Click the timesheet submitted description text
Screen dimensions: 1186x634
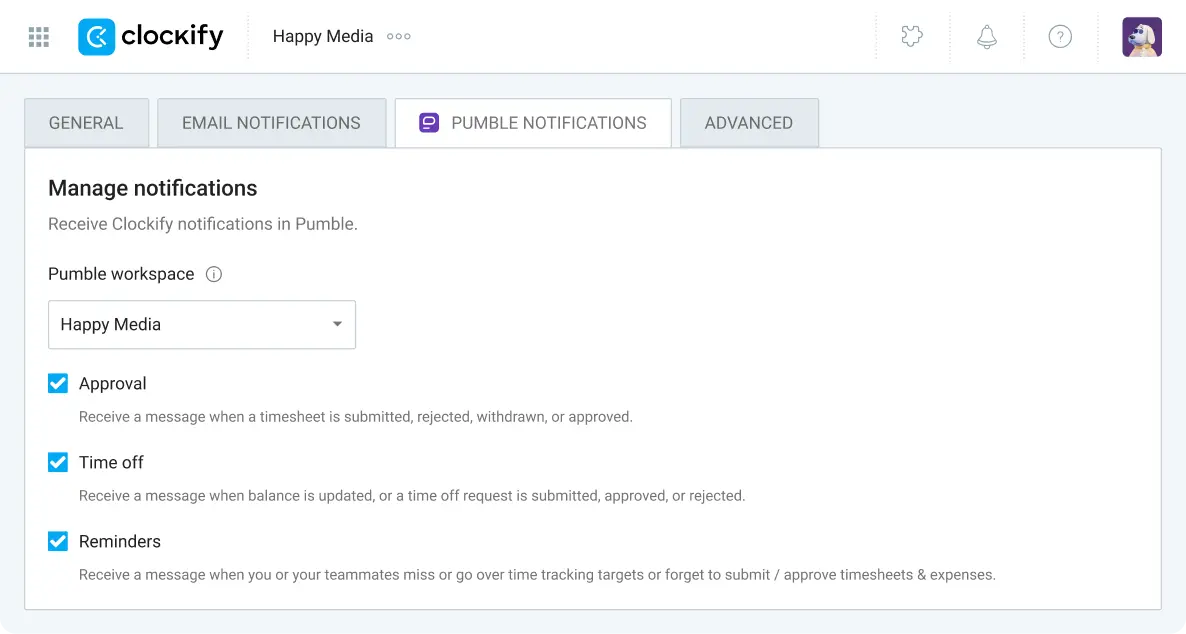tap(355, 417)
